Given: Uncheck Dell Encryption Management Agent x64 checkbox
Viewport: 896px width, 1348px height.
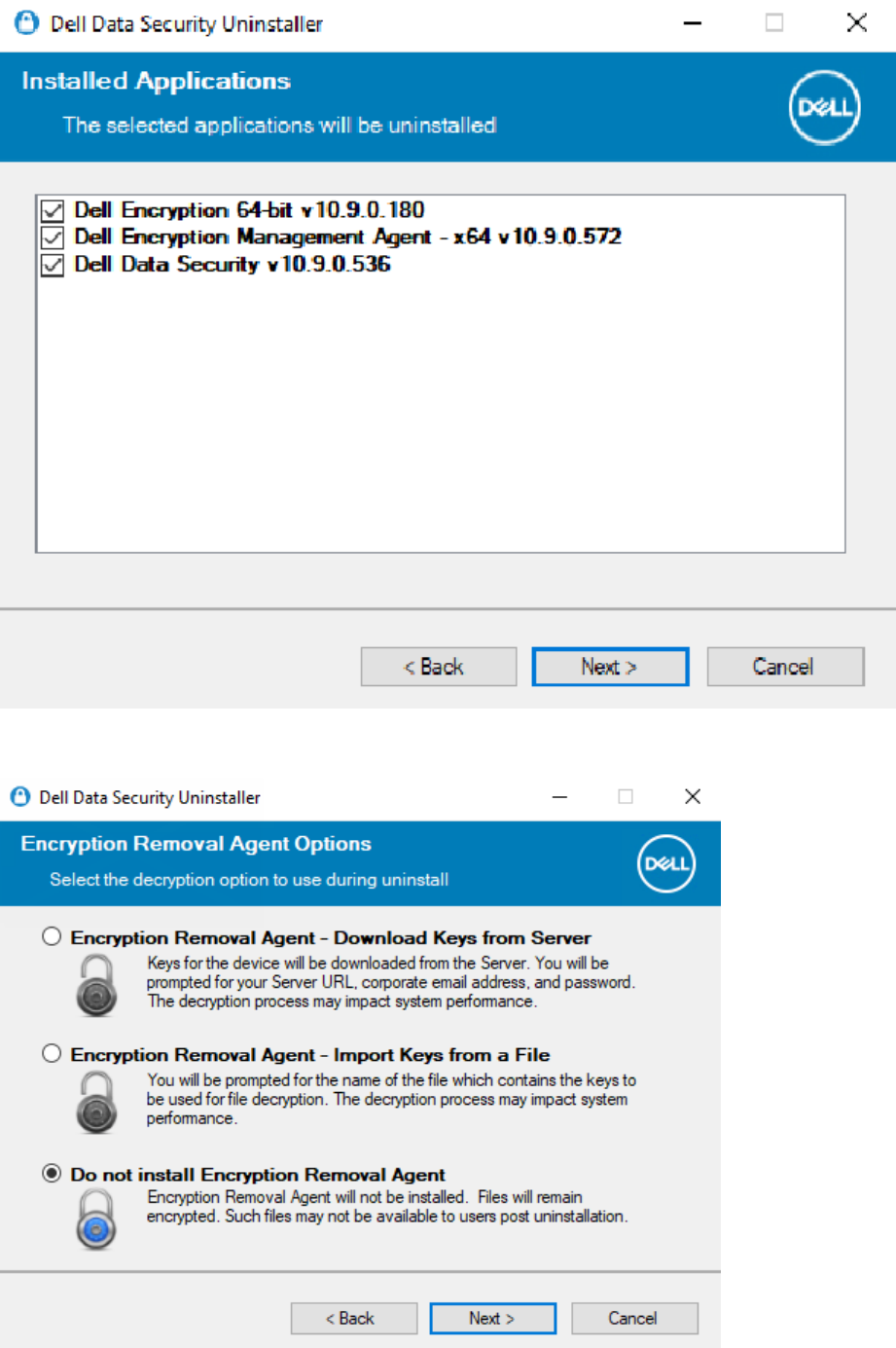Looking at the screenshot, I should [x=53, y=237].
